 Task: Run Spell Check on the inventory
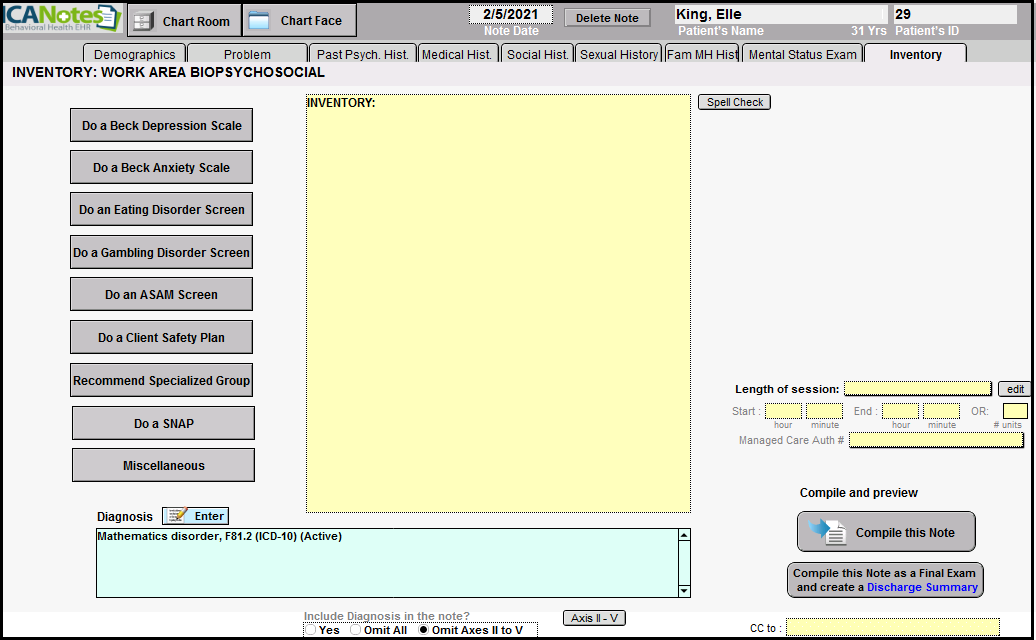click(734, 102)
